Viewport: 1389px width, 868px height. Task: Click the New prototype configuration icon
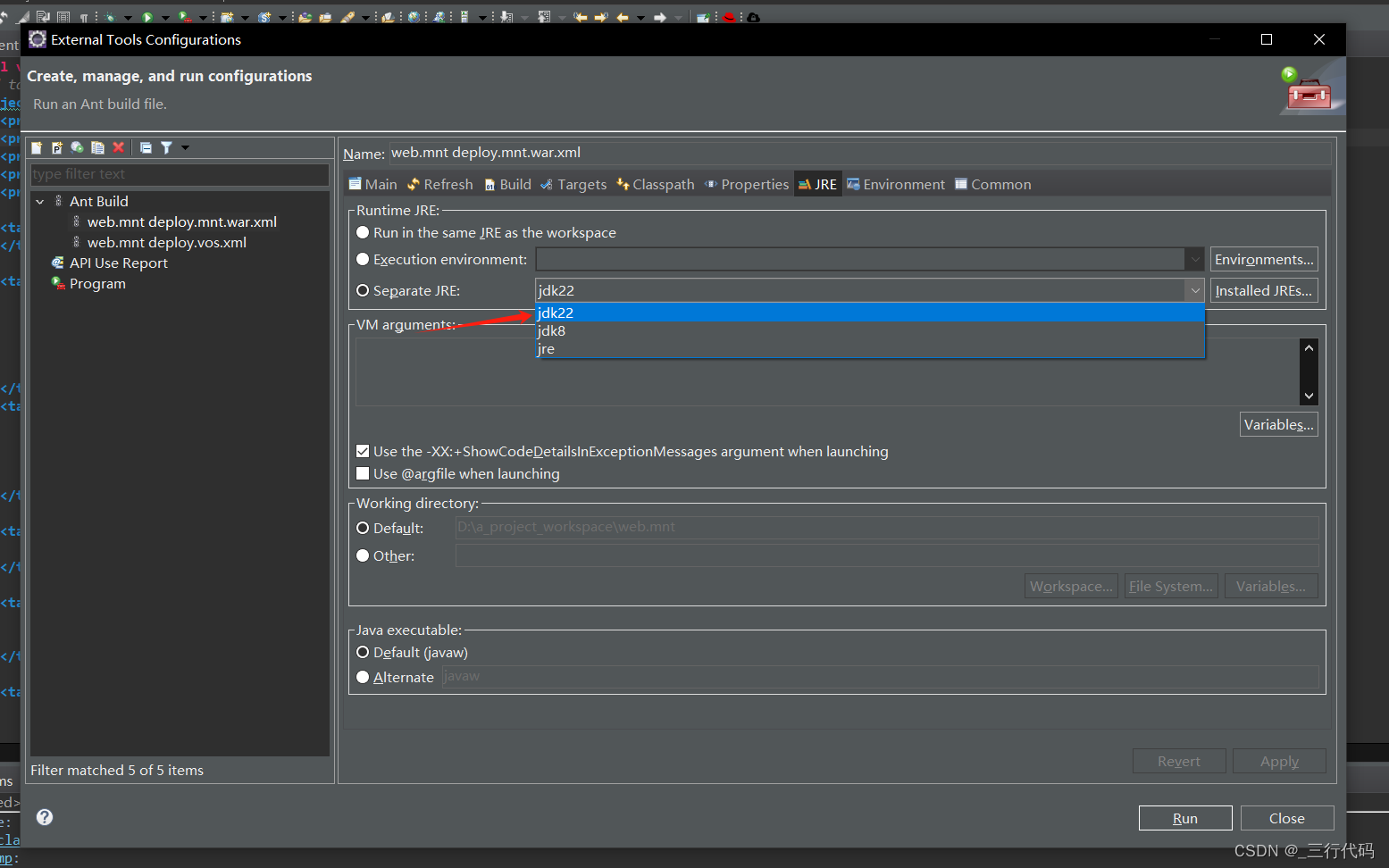[56, 147]
